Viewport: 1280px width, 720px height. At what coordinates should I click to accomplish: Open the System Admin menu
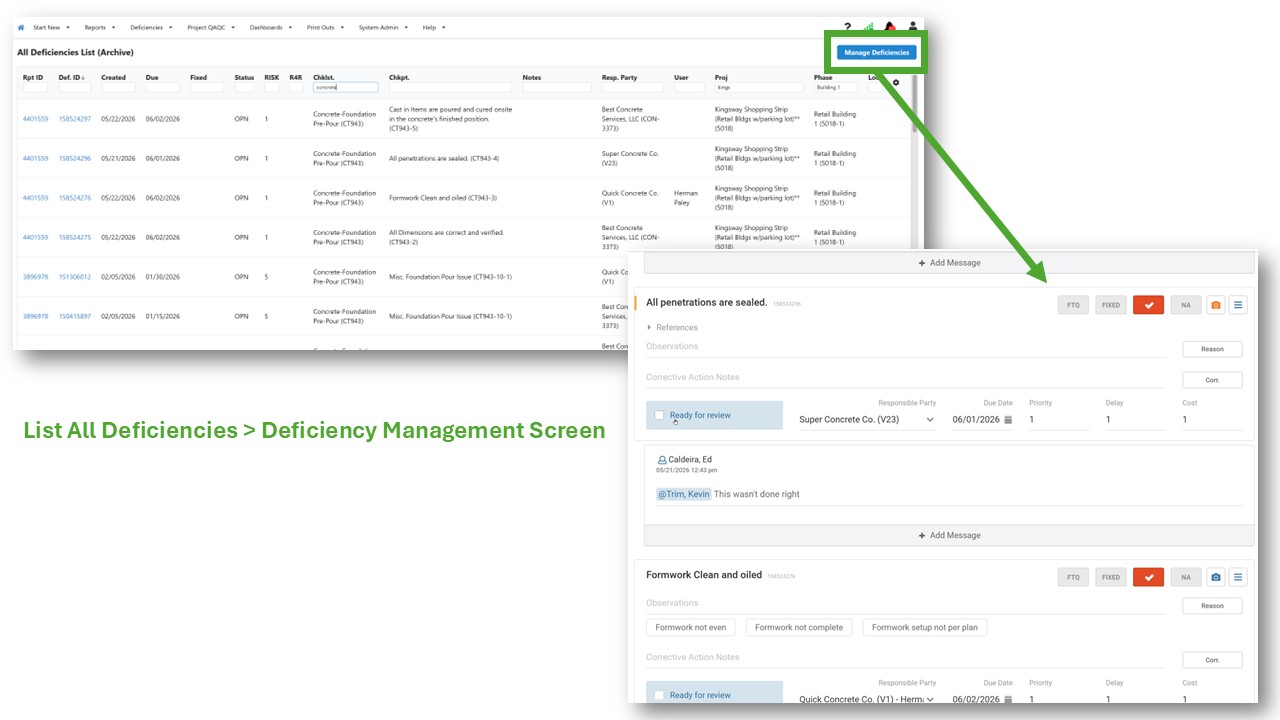384,28
